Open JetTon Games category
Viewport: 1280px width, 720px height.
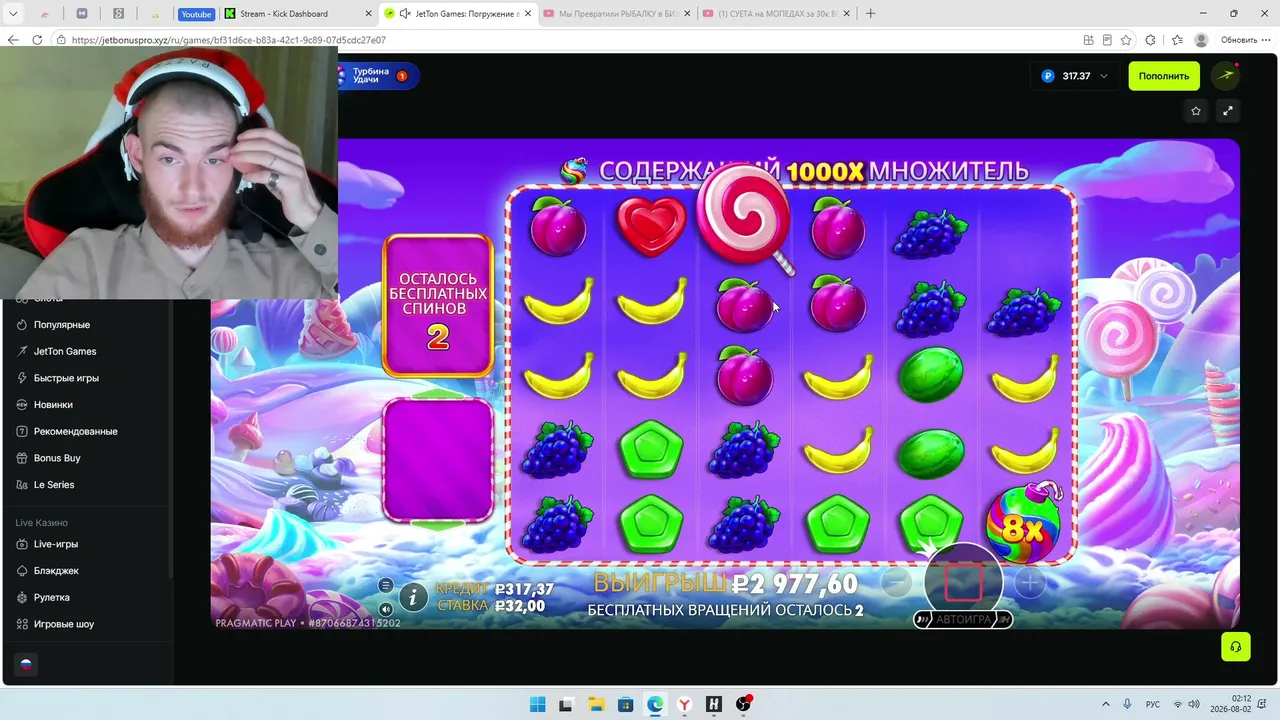[65, 351]
